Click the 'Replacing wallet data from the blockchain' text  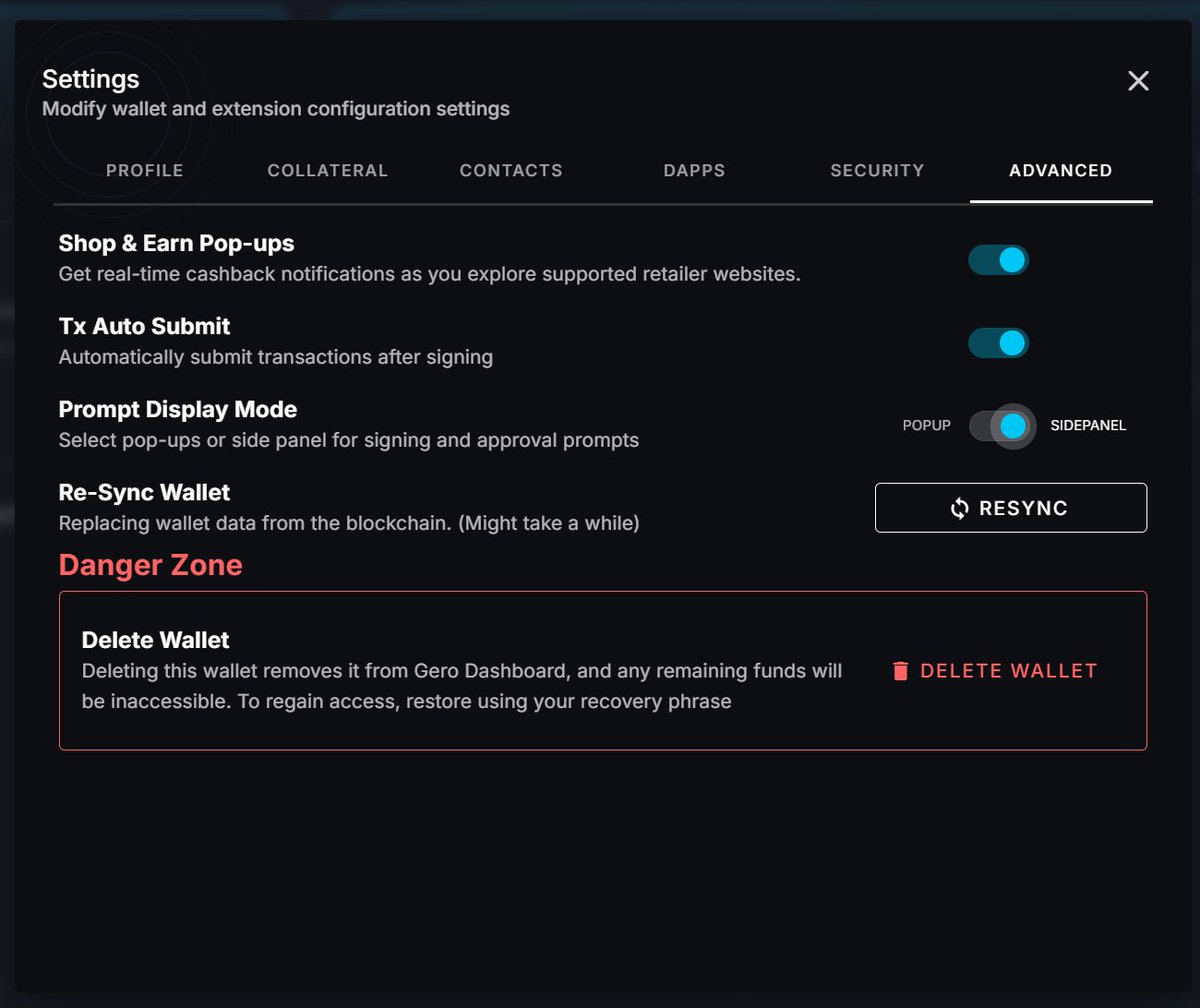tap(349, 523)
